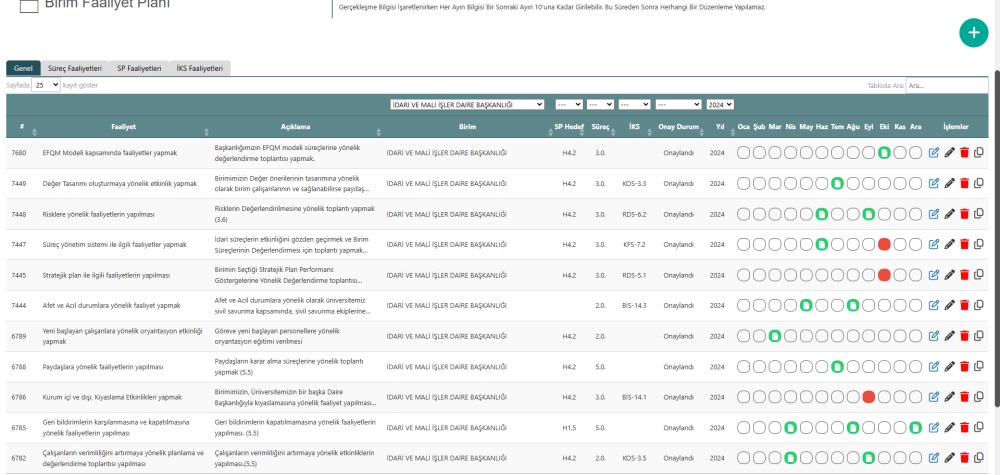The image size is (1000, 475).
Task: Toggle Oca month circle for row 7680
Action: coord(744,153)
